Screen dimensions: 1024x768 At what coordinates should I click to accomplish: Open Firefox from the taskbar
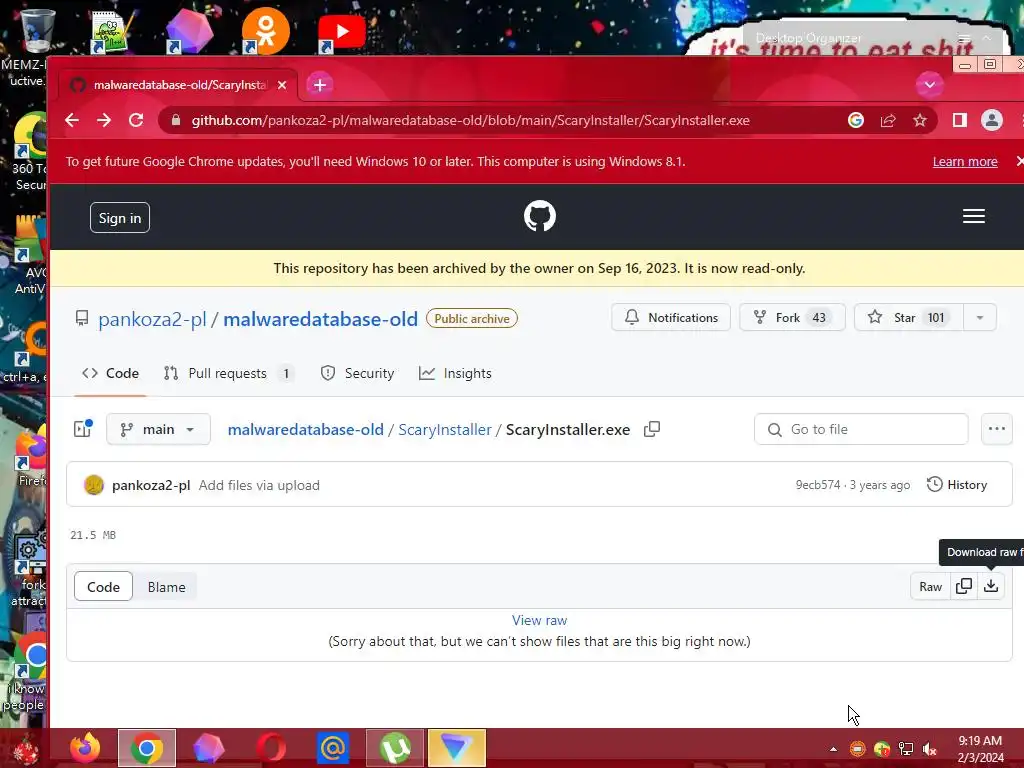coord(86,748)
